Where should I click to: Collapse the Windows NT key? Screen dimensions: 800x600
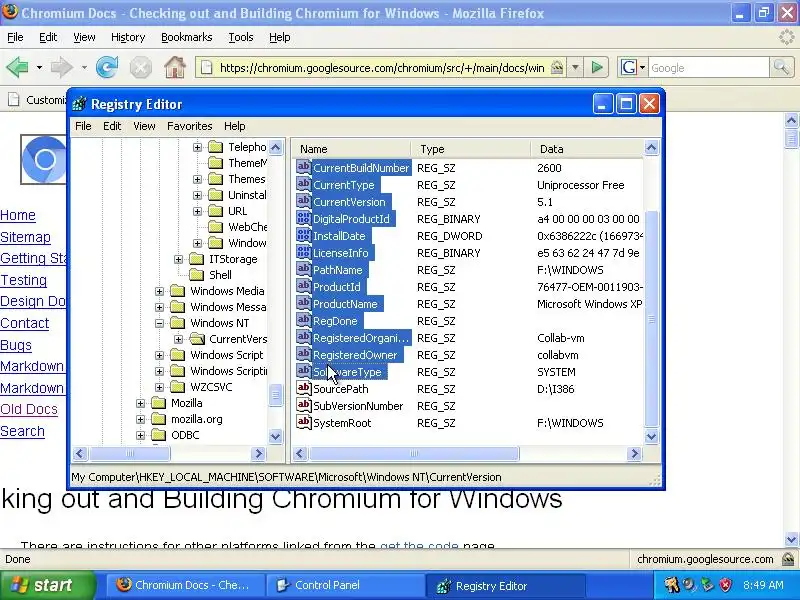[x=160, y=323]
